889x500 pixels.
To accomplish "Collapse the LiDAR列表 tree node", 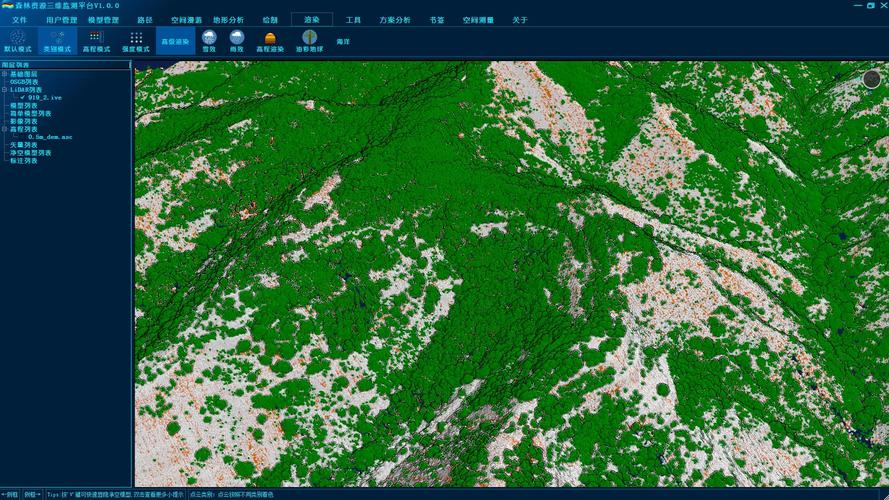I will click(x=4, y=89).
